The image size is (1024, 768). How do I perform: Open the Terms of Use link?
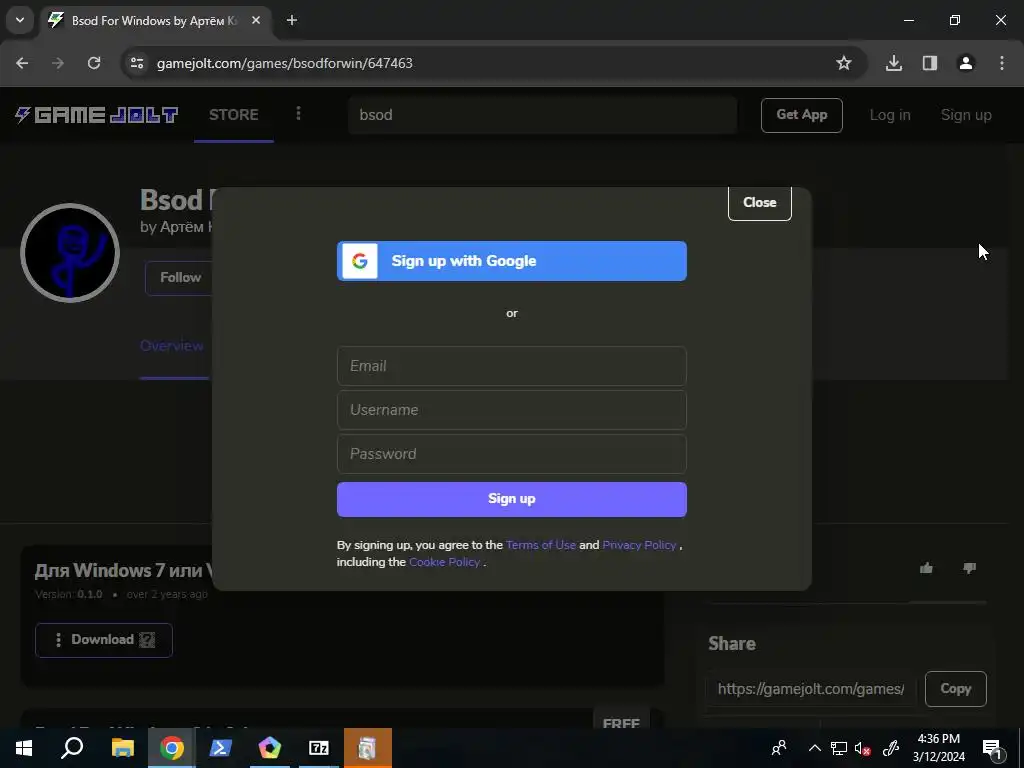(x=541, y=545)
